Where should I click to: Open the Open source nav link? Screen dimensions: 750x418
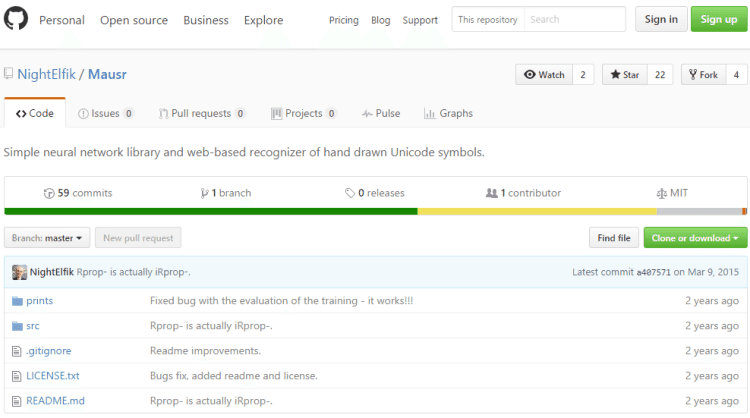coord(134,20)
